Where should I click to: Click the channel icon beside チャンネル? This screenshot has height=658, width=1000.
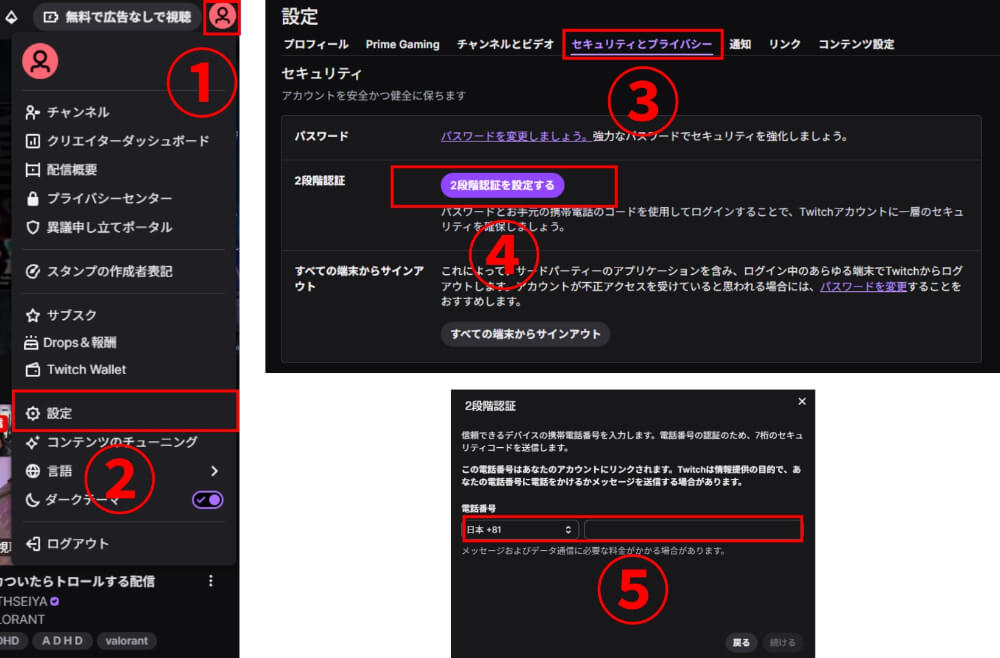[x=33, y=112]
